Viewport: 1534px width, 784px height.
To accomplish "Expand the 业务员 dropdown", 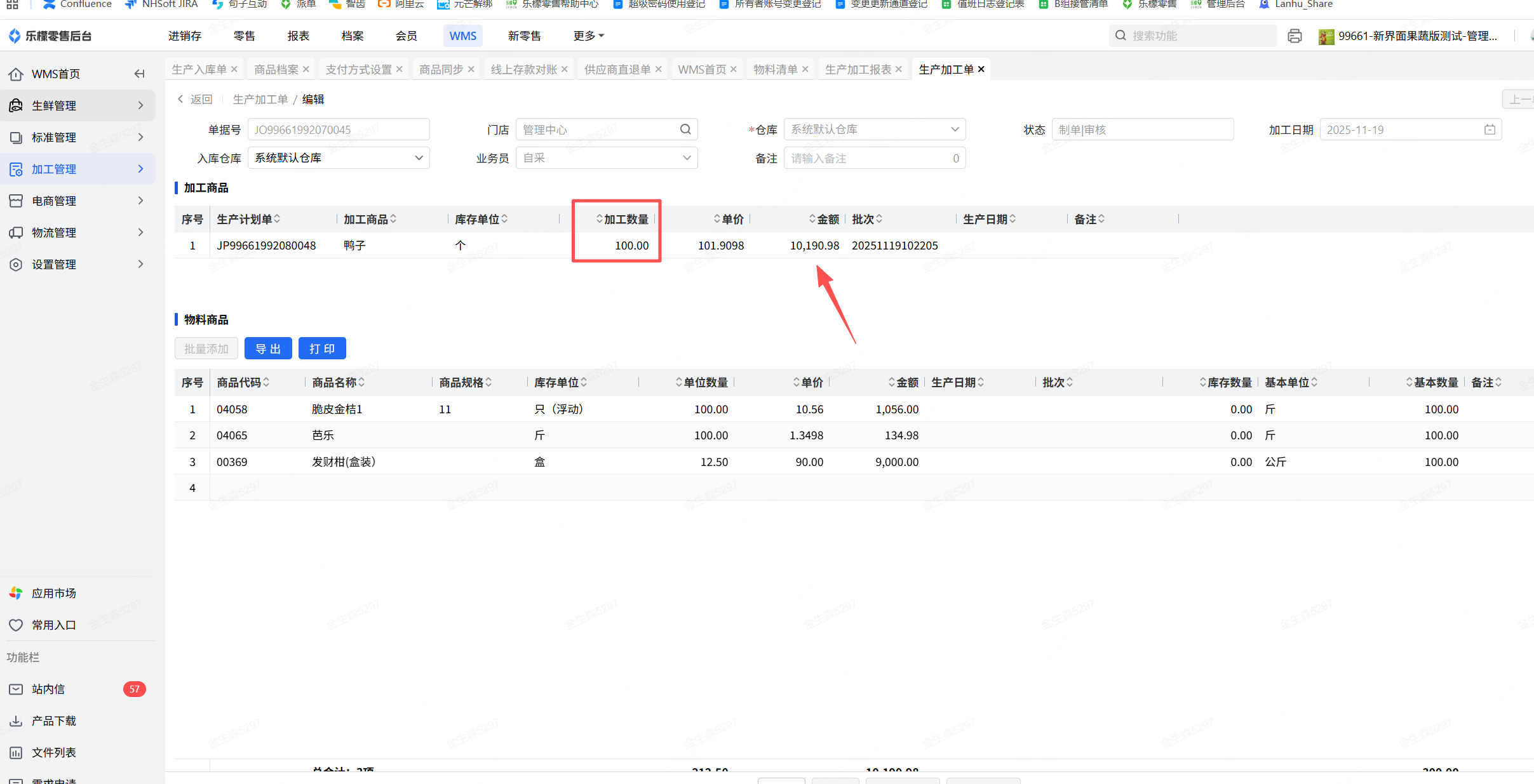I will click(x=606, y=158).
